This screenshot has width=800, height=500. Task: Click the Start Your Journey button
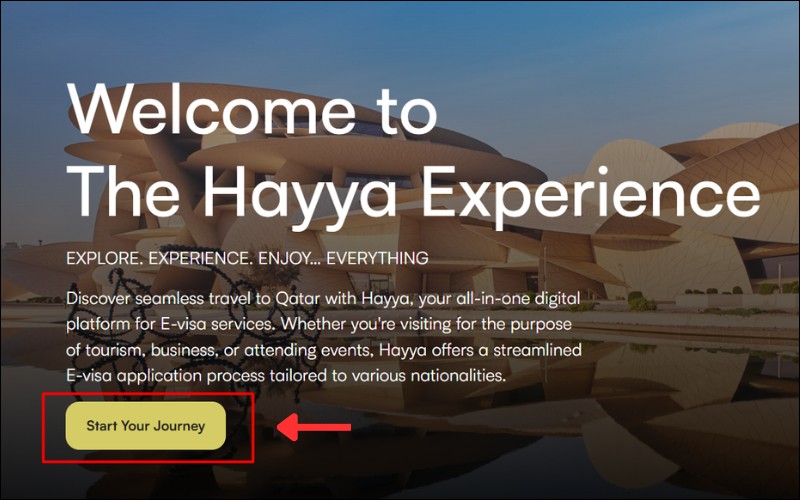(x=145, y=426)
